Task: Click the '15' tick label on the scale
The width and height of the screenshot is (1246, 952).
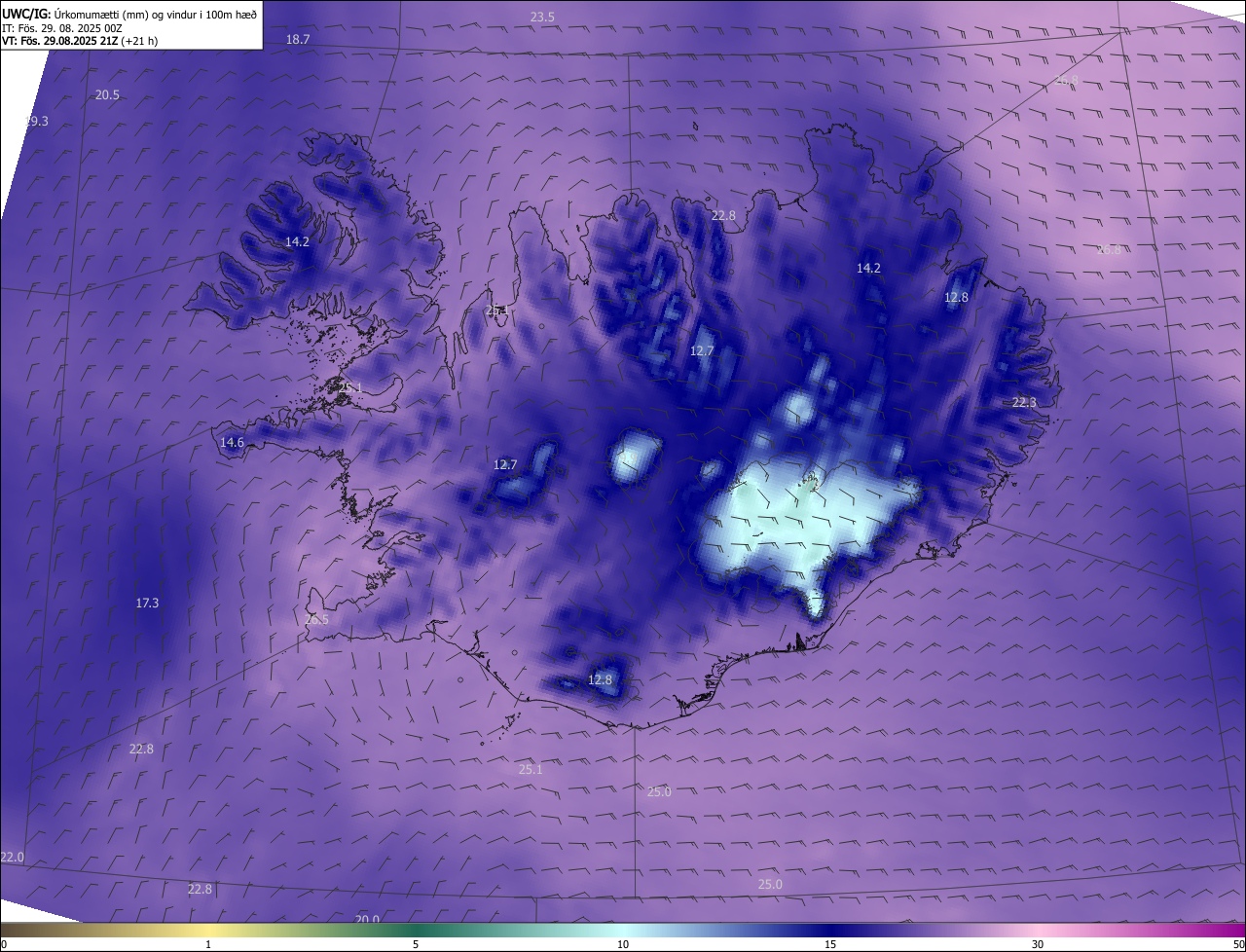Action: (x=830, y=944)
